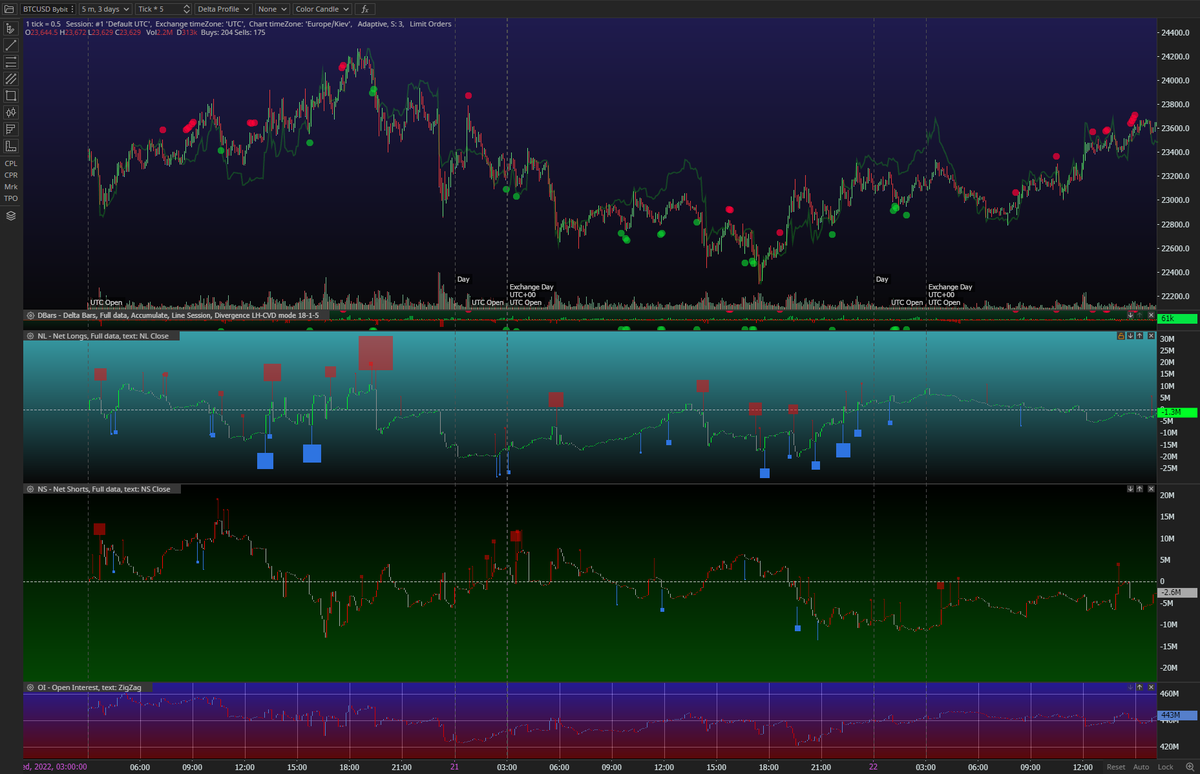Toggle visibility of the DBars indicator
The width and height of the screenshot is (1200, 774).
(x=30, y=315)
